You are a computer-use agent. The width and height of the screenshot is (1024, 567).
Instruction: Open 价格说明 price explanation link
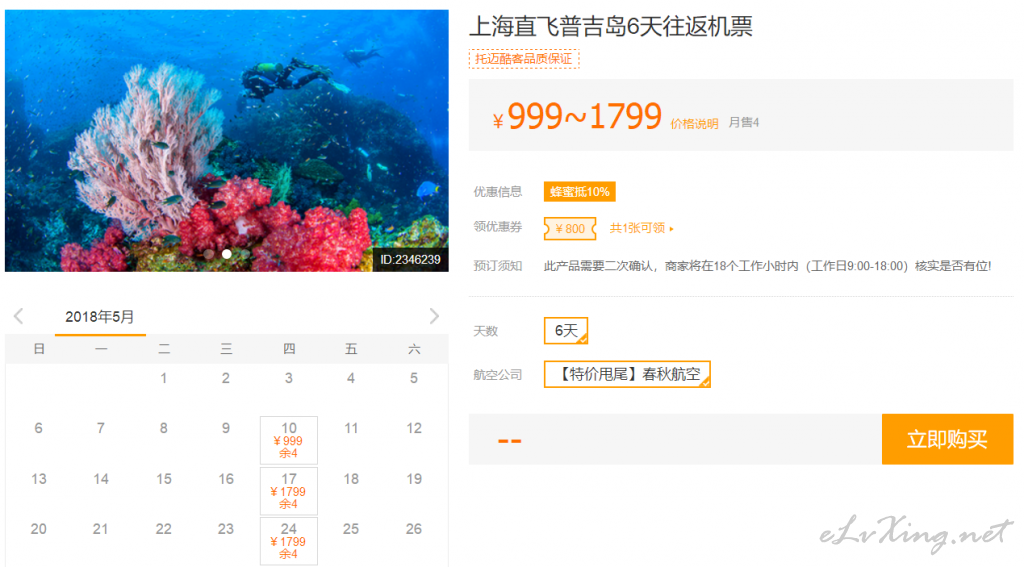click(694, 123)
